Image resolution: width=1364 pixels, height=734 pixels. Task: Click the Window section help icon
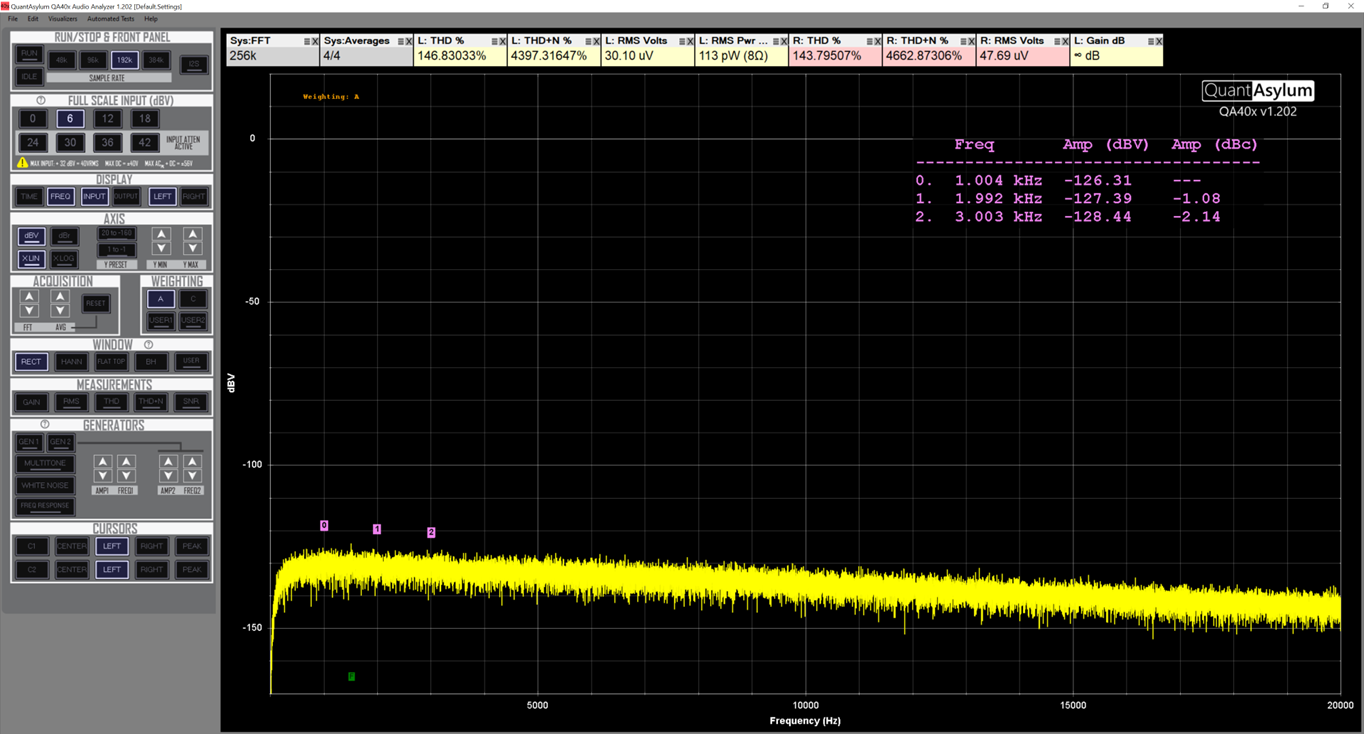(148, 345)
